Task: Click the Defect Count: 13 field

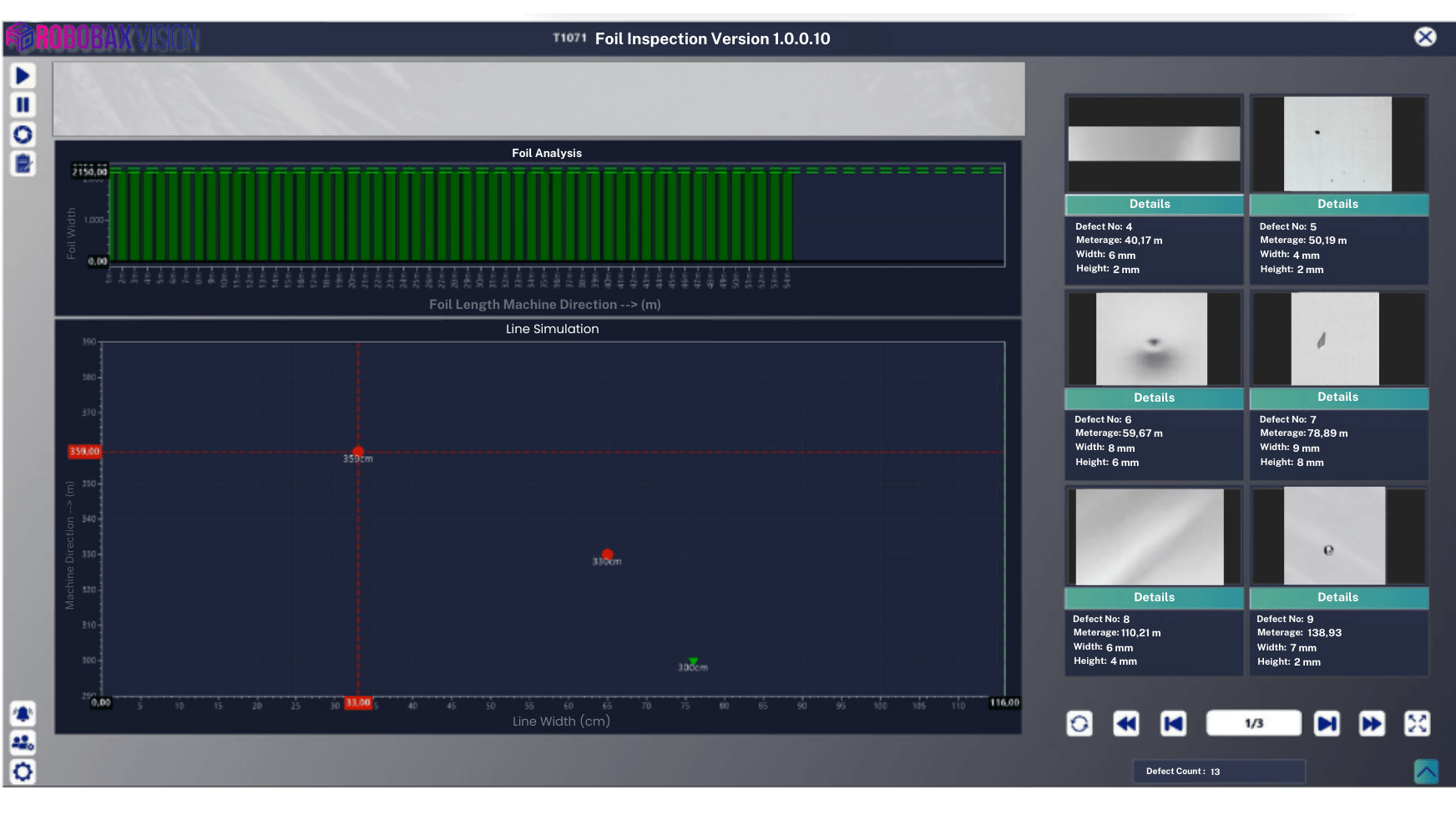Action: point(1219,772)
